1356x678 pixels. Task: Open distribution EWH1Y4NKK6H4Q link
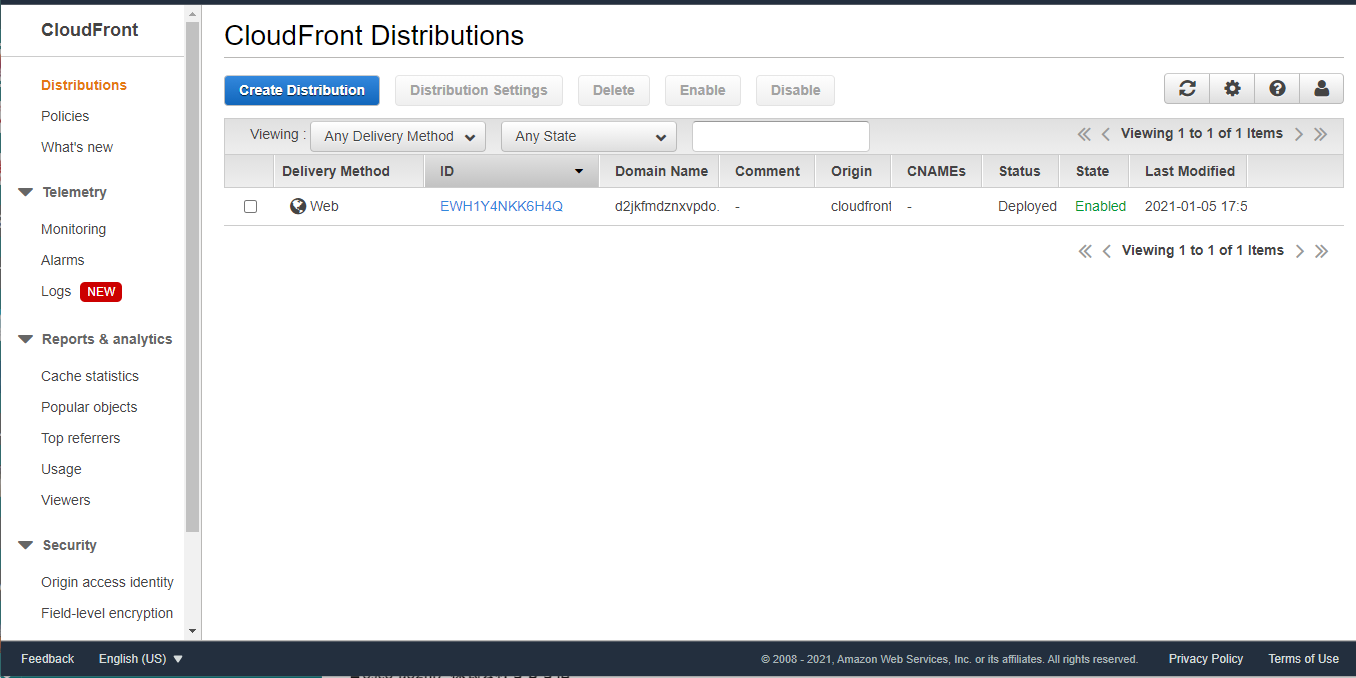click(x=501, y=206)
